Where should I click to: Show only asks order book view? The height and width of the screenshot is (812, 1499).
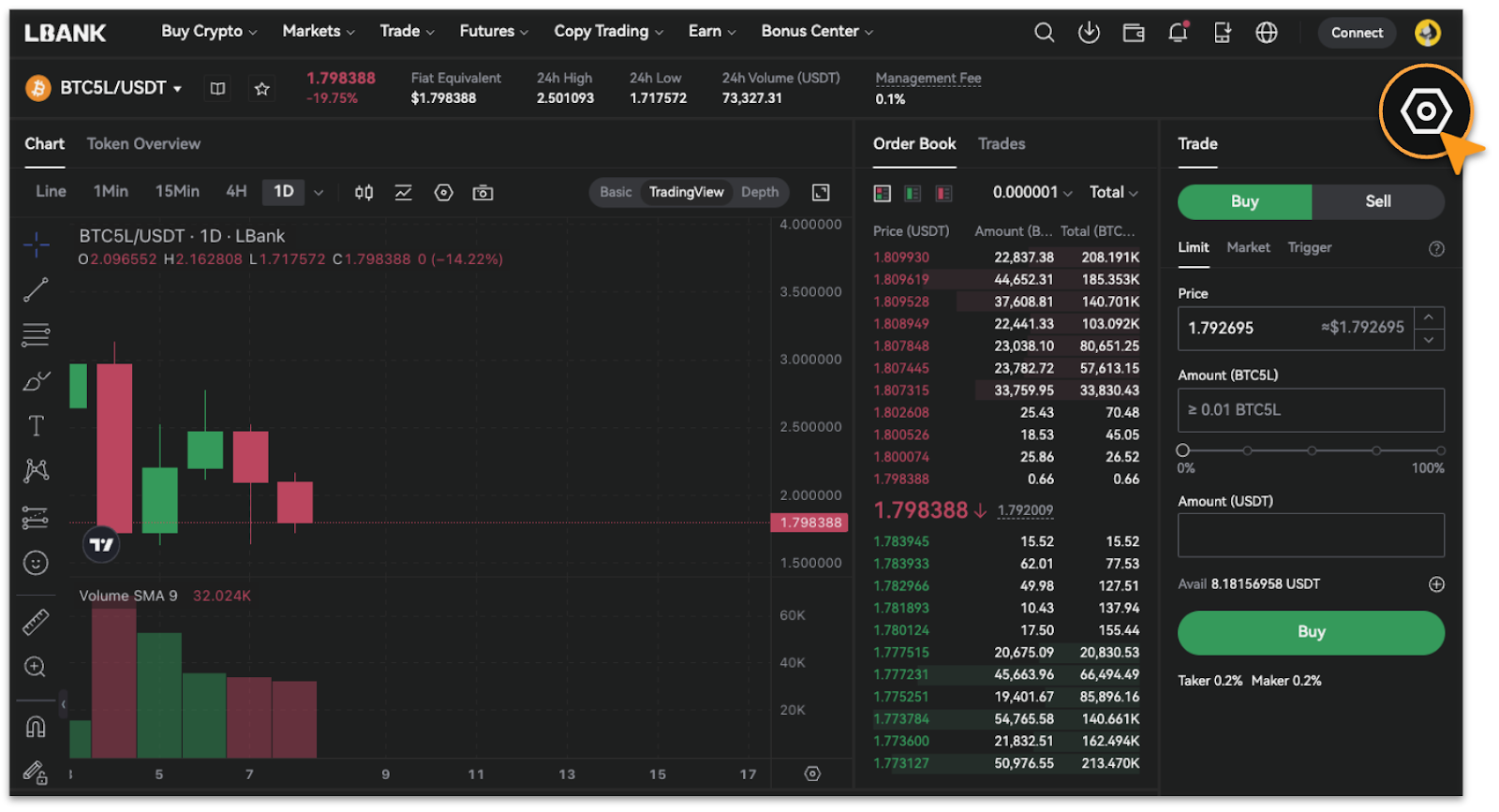click(943, 193)
